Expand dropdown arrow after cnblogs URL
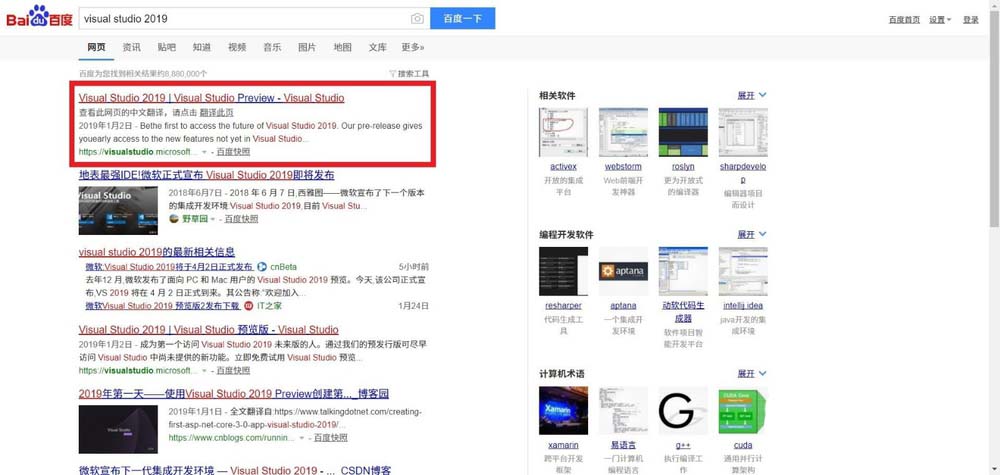The image size is (1000, 475). coord(302,438)
